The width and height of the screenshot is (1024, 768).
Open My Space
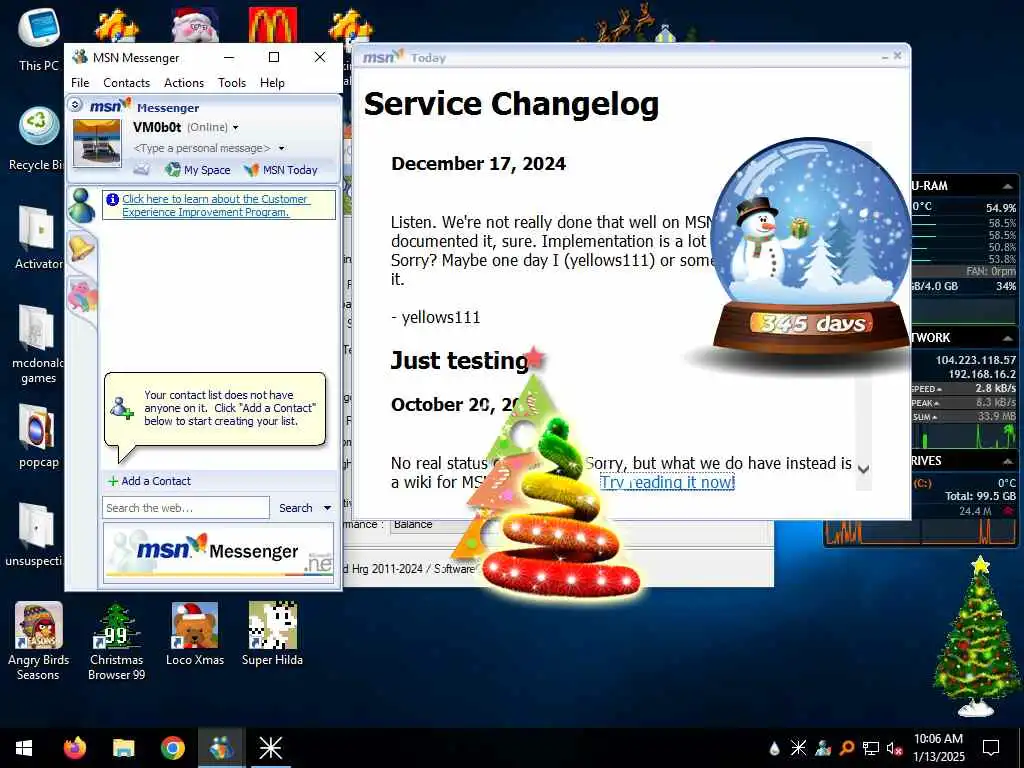coord(199,170)
